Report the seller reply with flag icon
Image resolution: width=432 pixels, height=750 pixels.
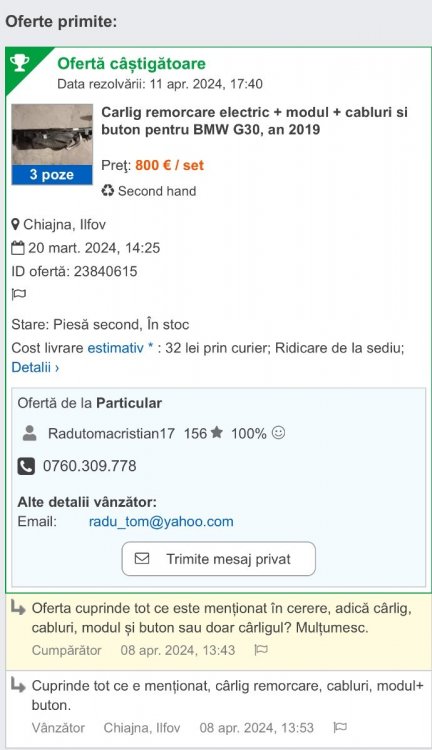pos(340,728)
